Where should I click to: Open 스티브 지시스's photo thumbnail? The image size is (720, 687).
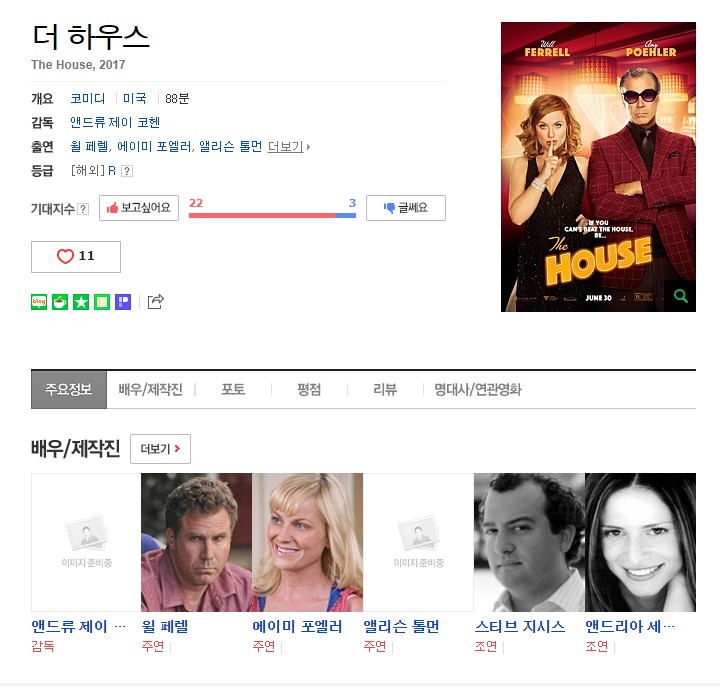click(x=529, y=542)
